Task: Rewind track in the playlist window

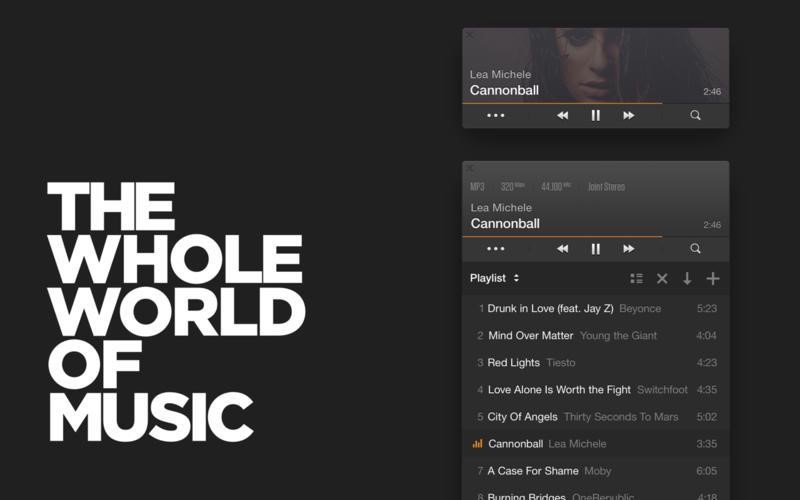Action: 562,248
